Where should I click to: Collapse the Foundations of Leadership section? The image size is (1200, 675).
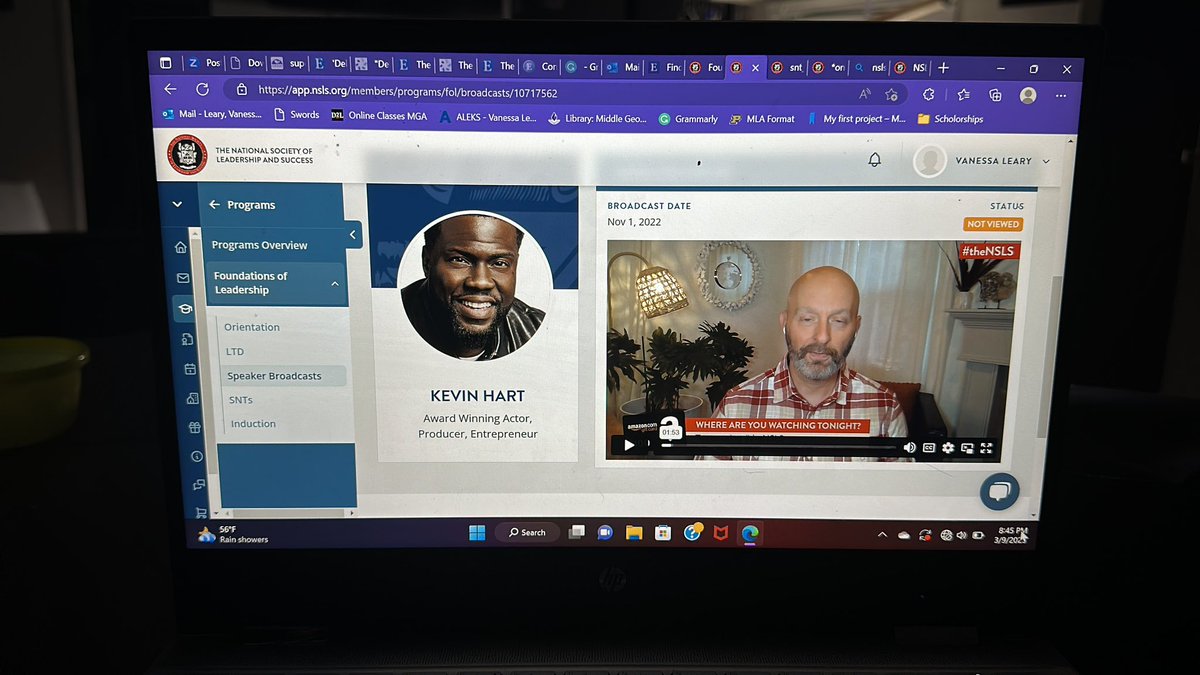pos(335,284)
